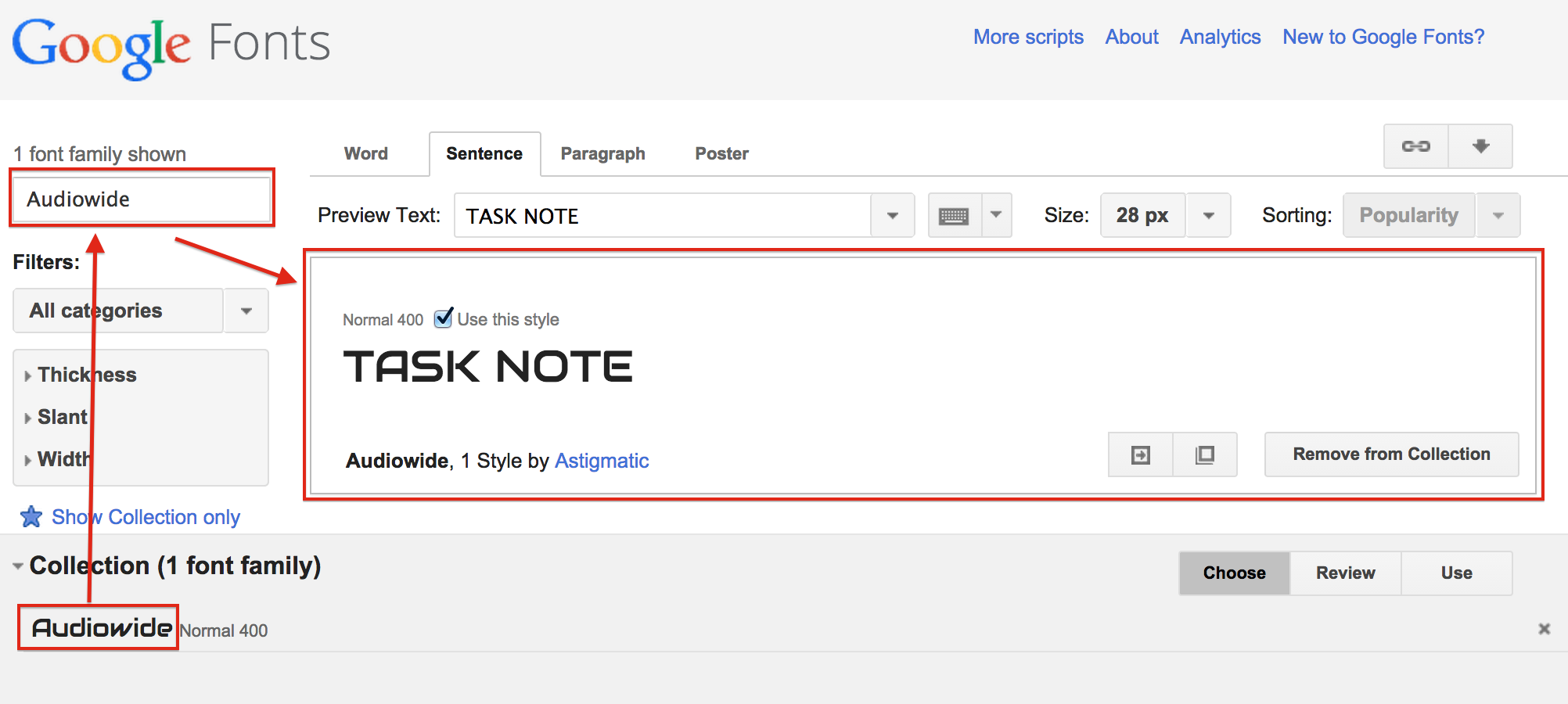Image resolution: width=1568 pixels, height=704 pixels.
Task: Open New to Google Fonts? link
Action: [x=1383, y=37]
